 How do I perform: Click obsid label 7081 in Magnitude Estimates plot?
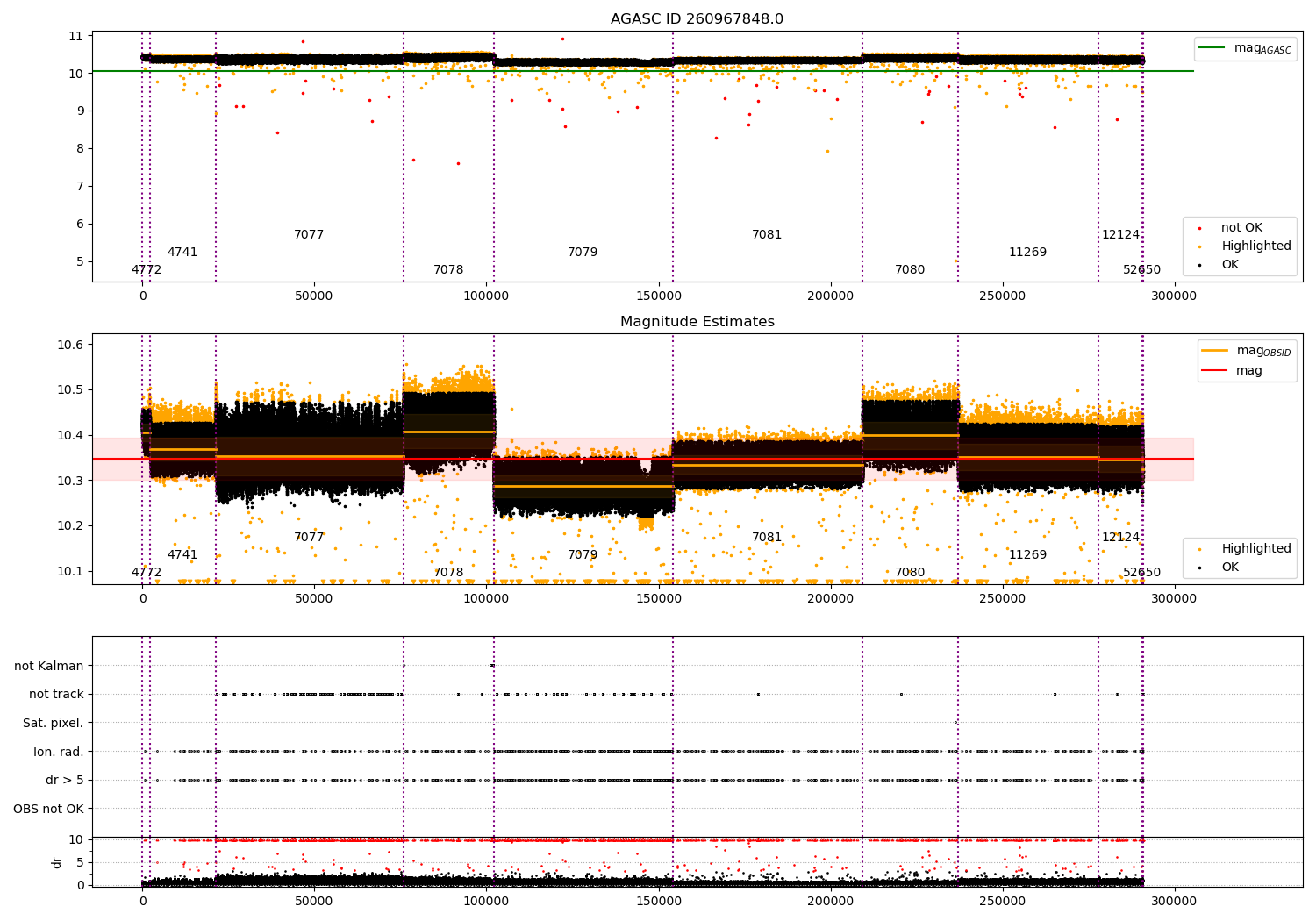tap(767, 538)
